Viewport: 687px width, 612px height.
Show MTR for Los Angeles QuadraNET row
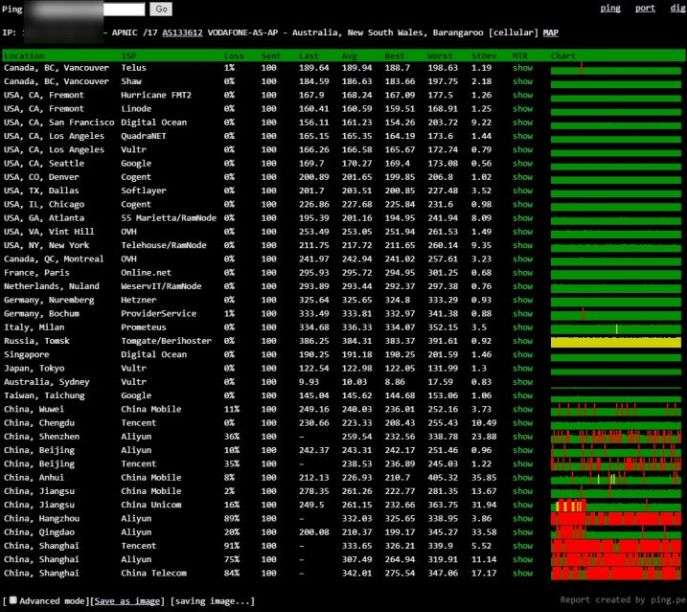click(x=523, y=136)
